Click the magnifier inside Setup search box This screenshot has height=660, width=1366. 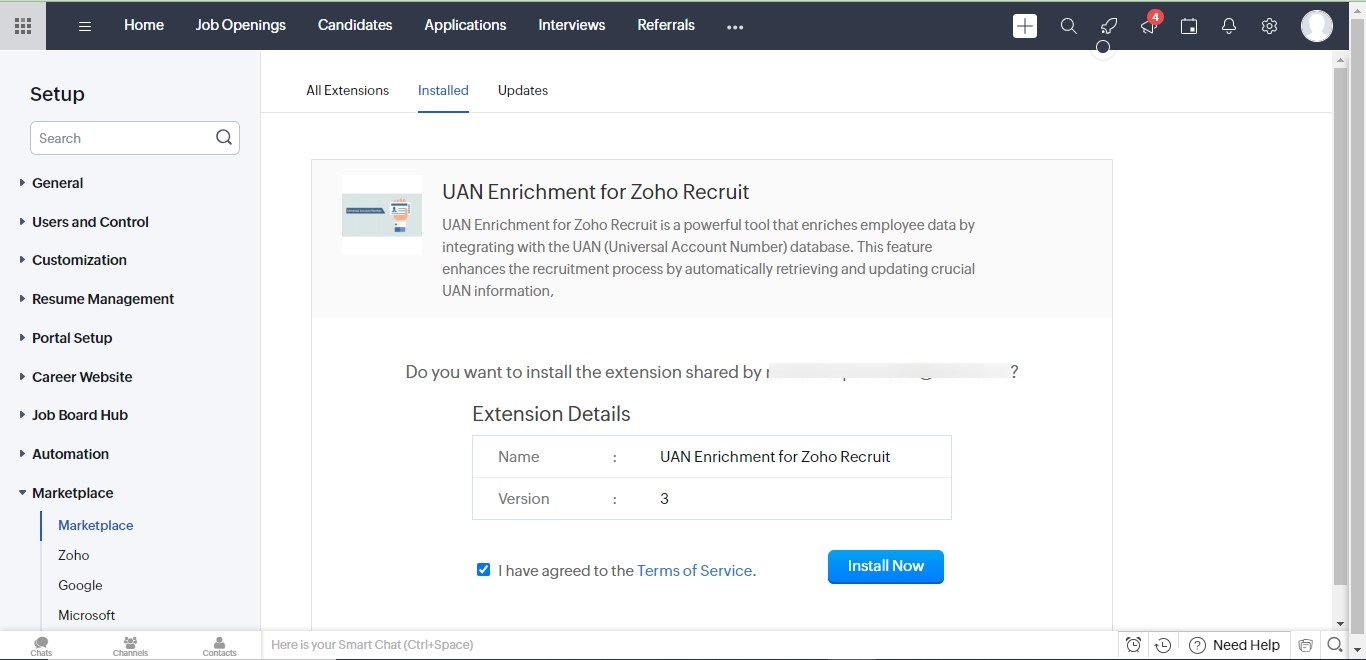pos(224,138)
